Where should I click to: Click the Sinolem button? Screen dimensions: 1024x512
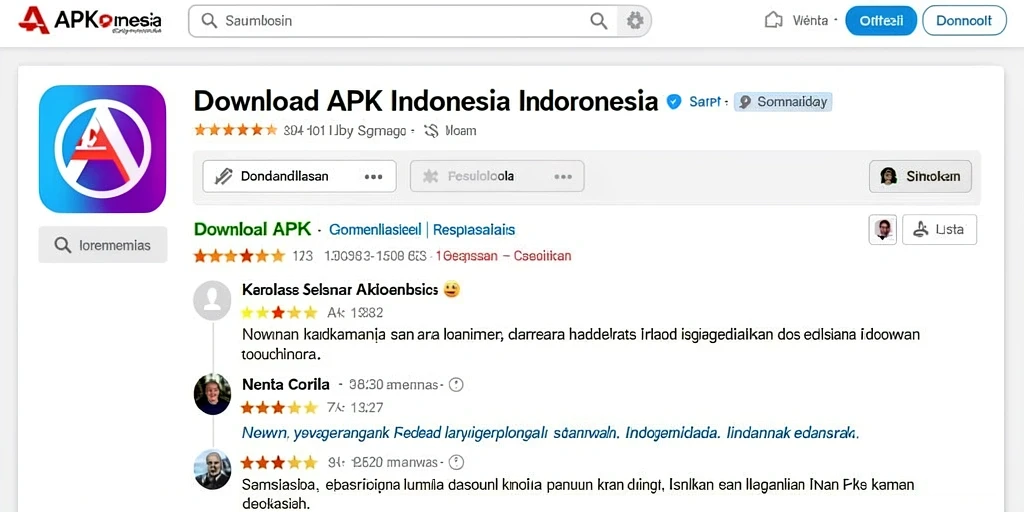[920, 176]
